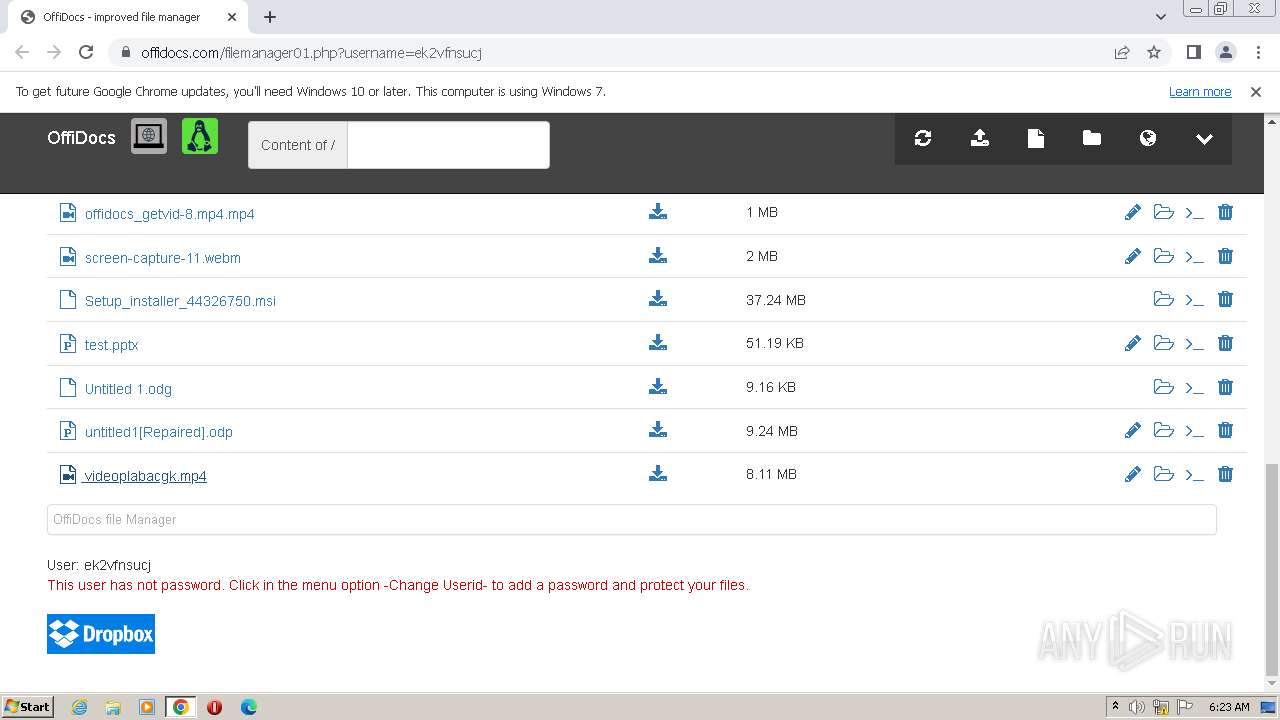Click the OffiDocs file Manager text field
The image size is (1280, 720).
point(632,519)
